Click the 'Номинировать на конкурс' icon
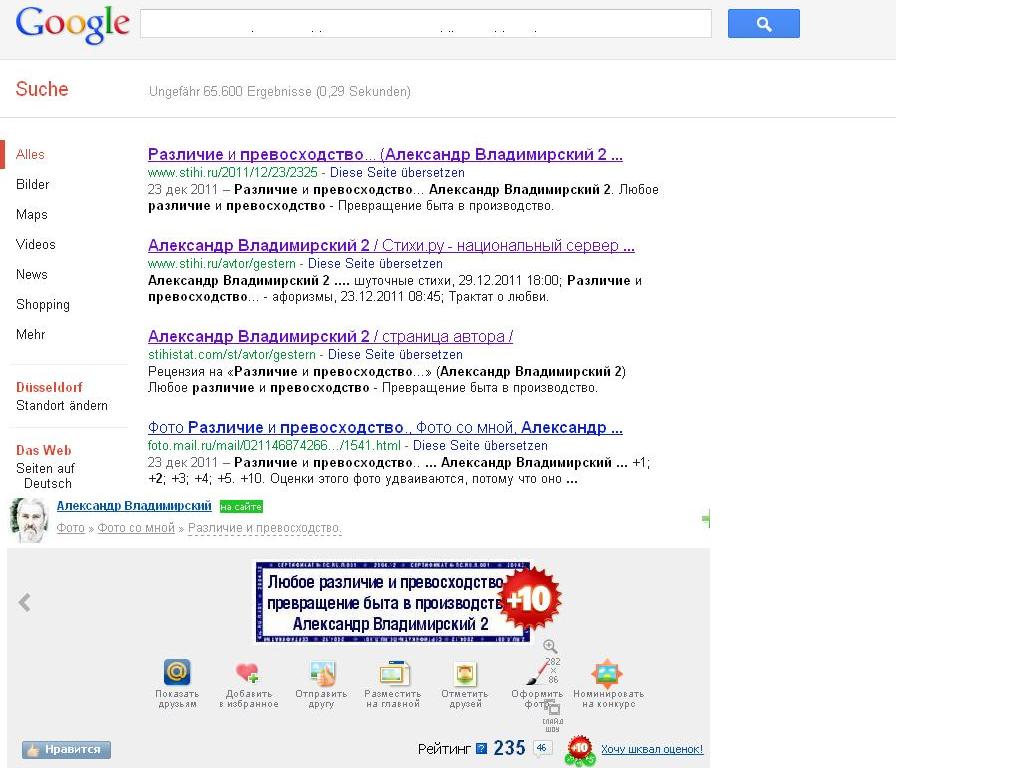This screenshot has height=768, width=1024. pos(607,673)
